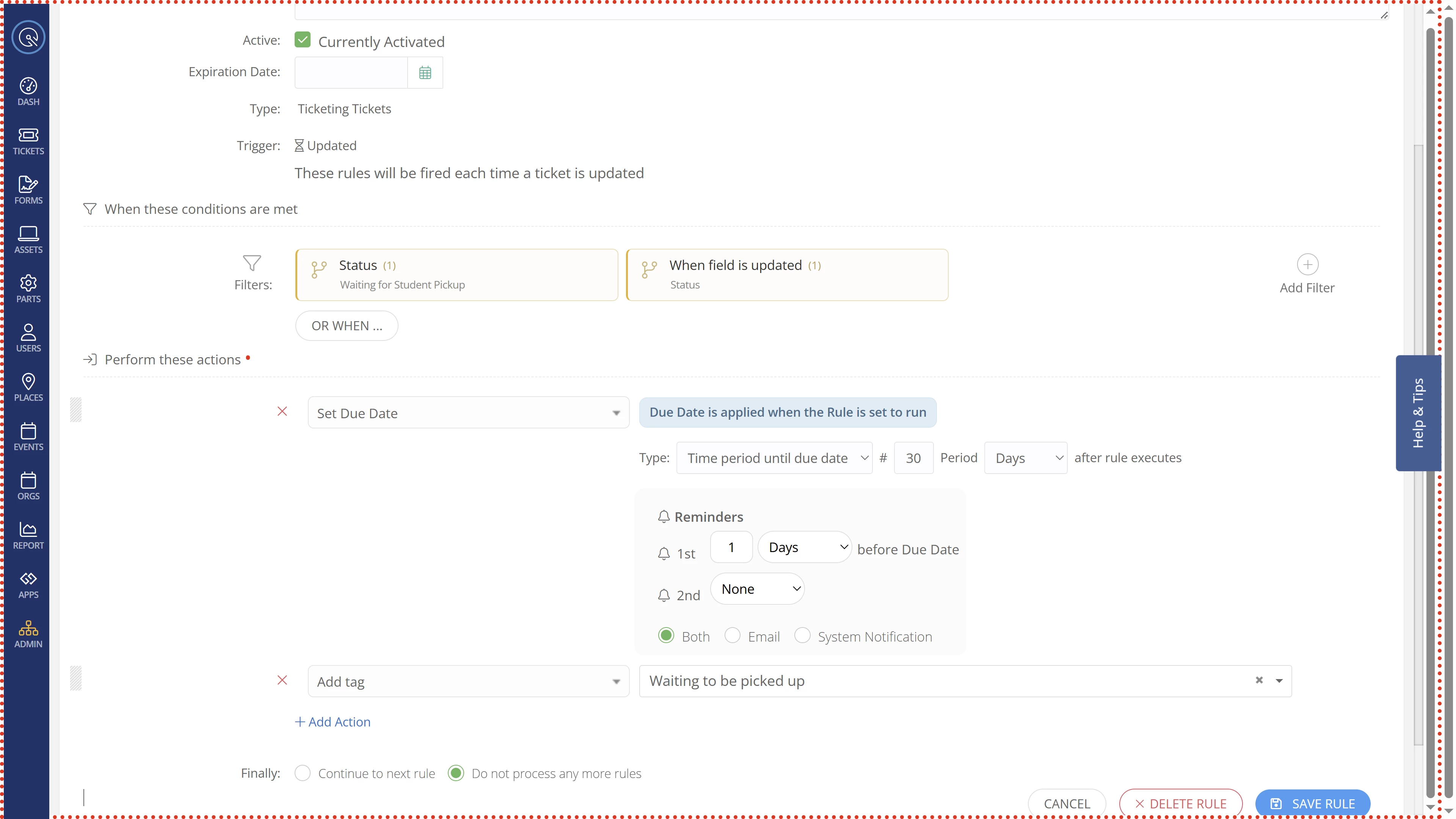Choose Continue to next rule option
Screen dimensions: 1456x819
(303, 773)
